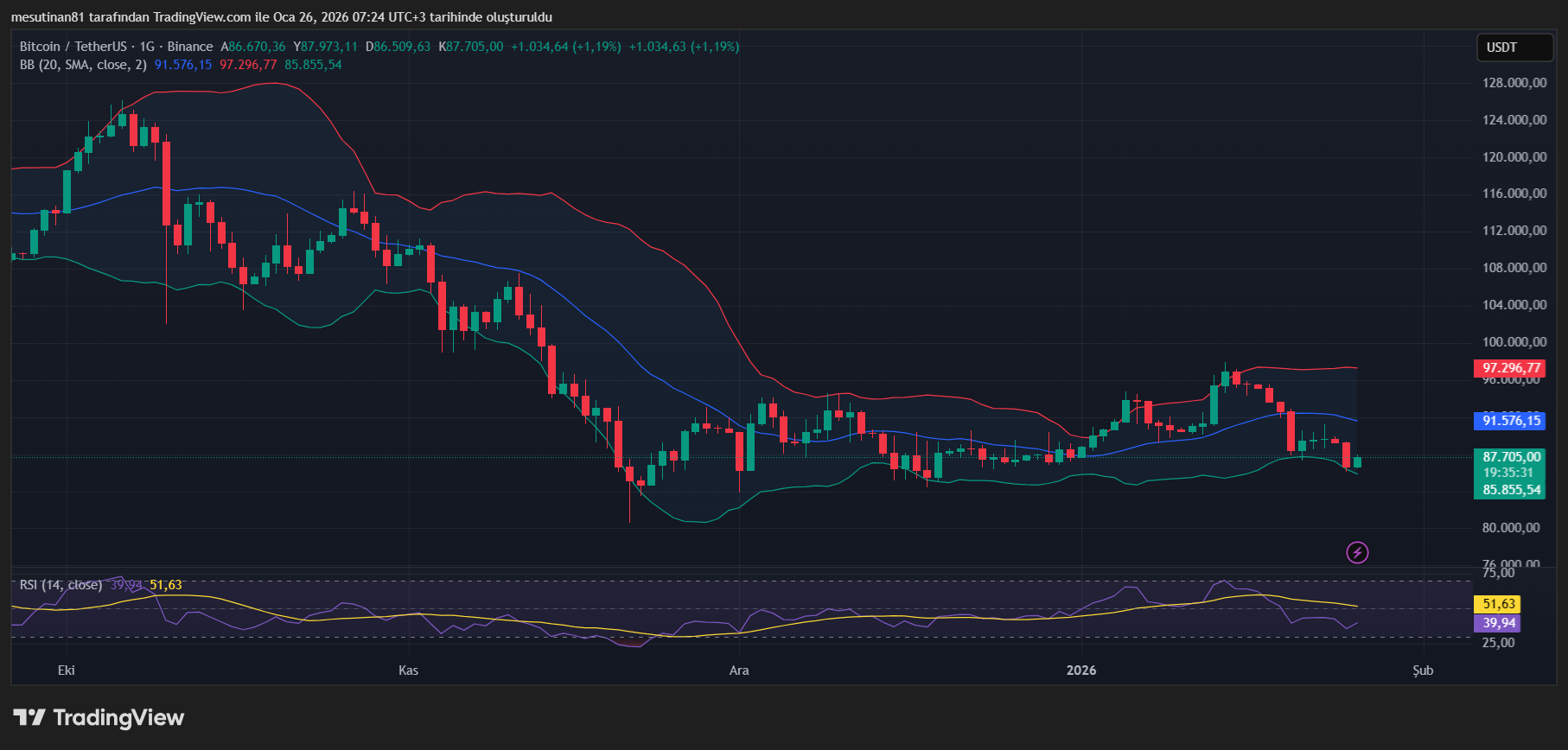Viewport: 1568px width, 750px height.
Task: Click the Kas month label on time axis
Action: point(408,671)
